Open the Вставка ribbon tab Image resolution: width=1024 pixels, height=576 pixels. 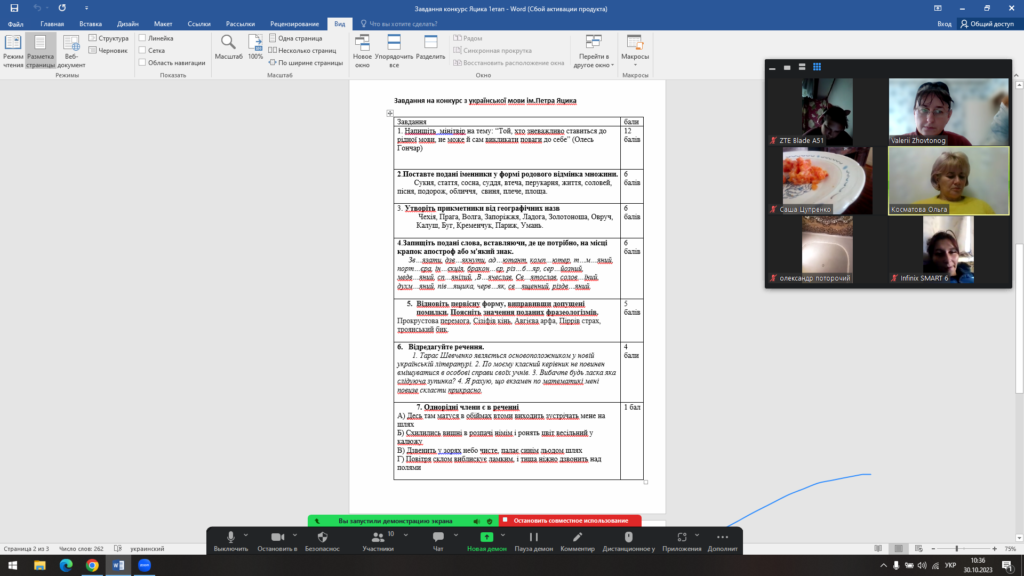(x=90, y=23)
